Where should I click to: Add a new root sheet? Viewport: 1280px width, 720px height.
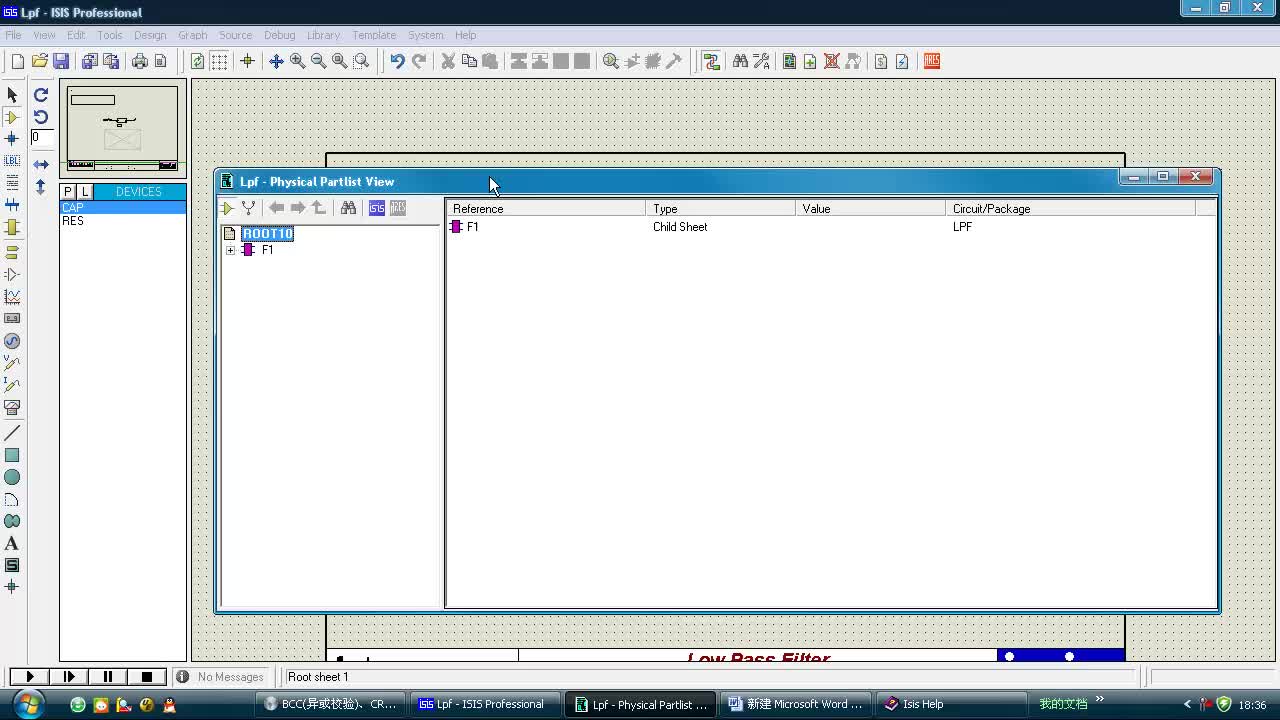810,61
